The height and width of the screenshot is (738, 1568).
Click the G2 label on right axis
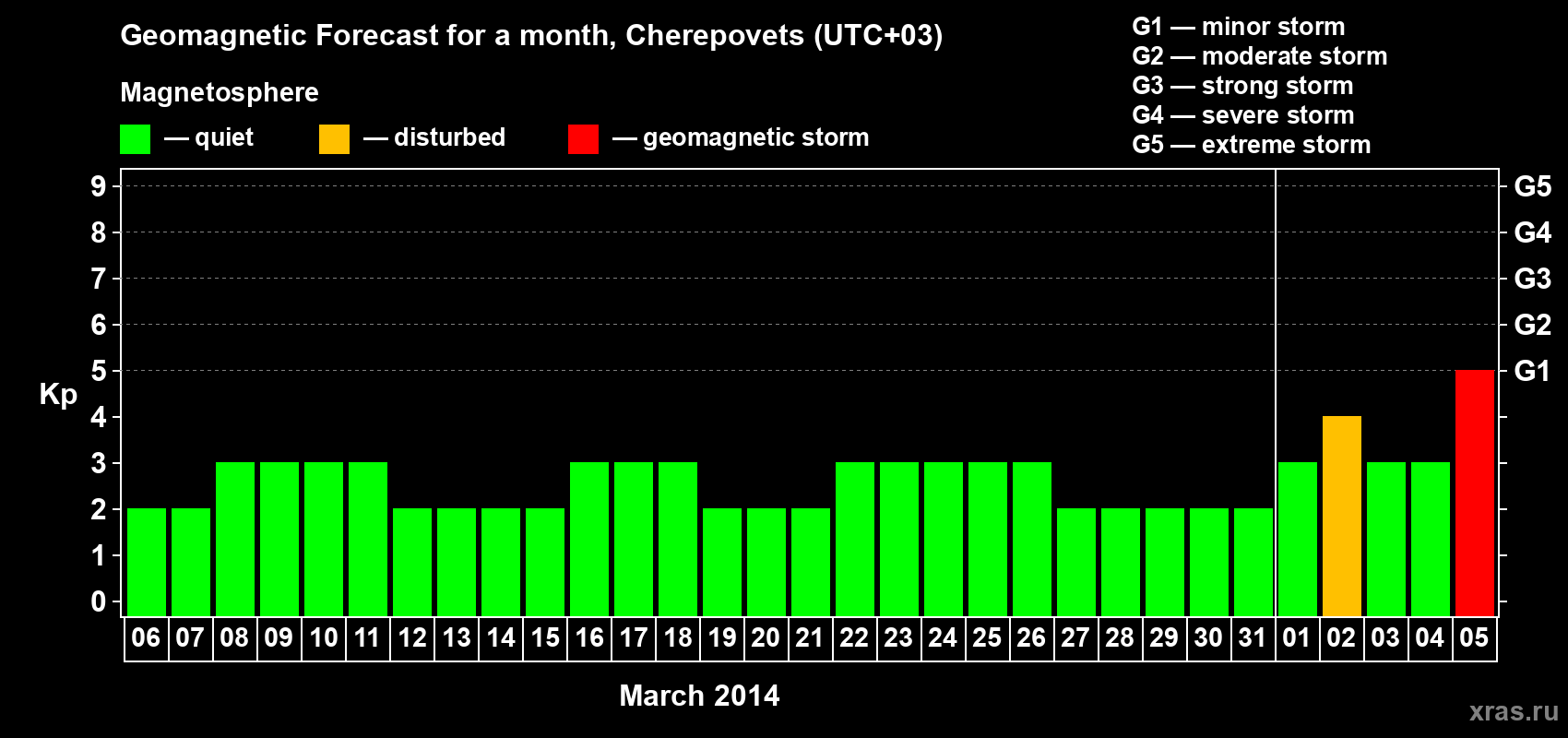pos(1533,325)
